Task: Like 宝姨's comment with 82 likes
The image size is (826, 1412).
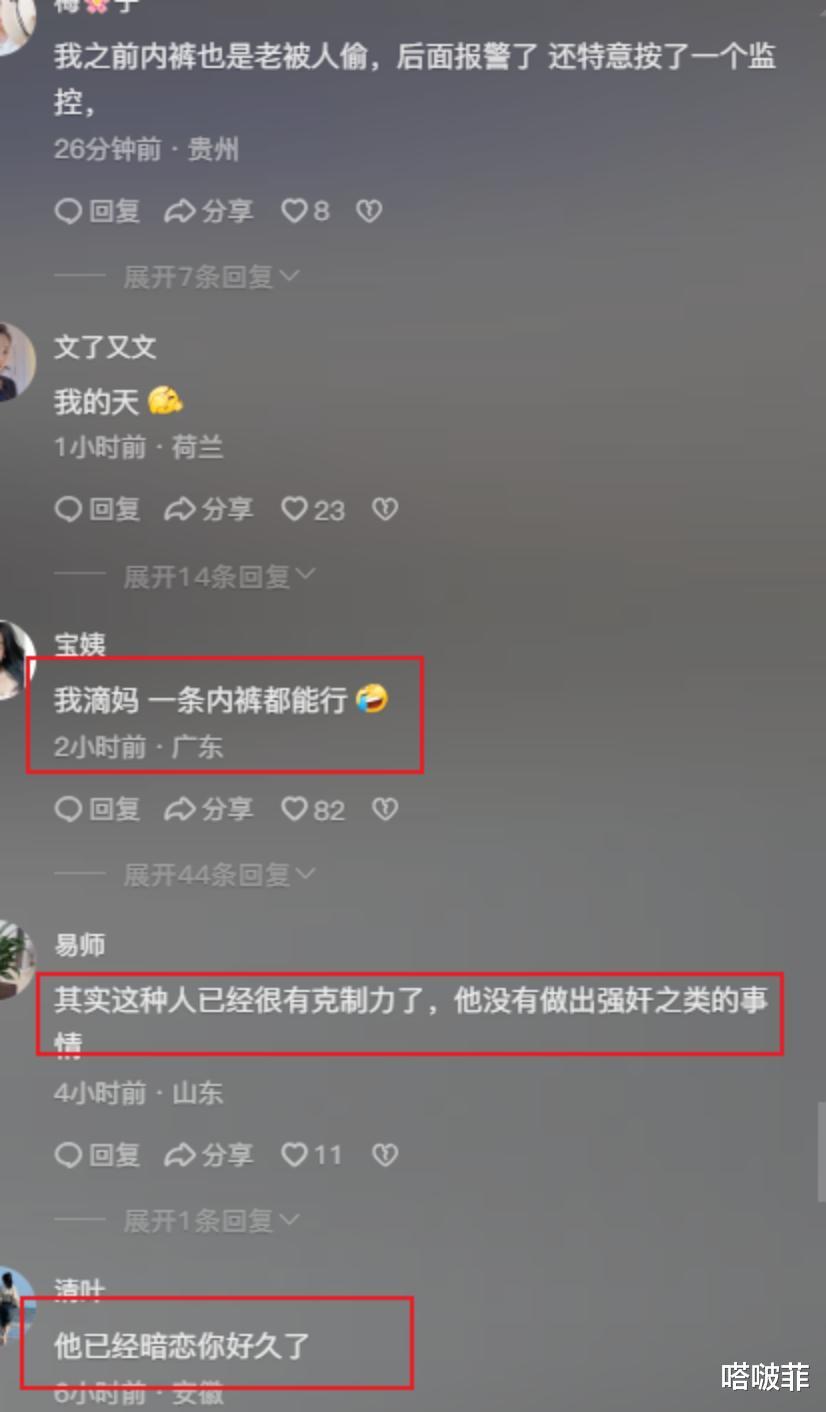Action: coord(312,809)
